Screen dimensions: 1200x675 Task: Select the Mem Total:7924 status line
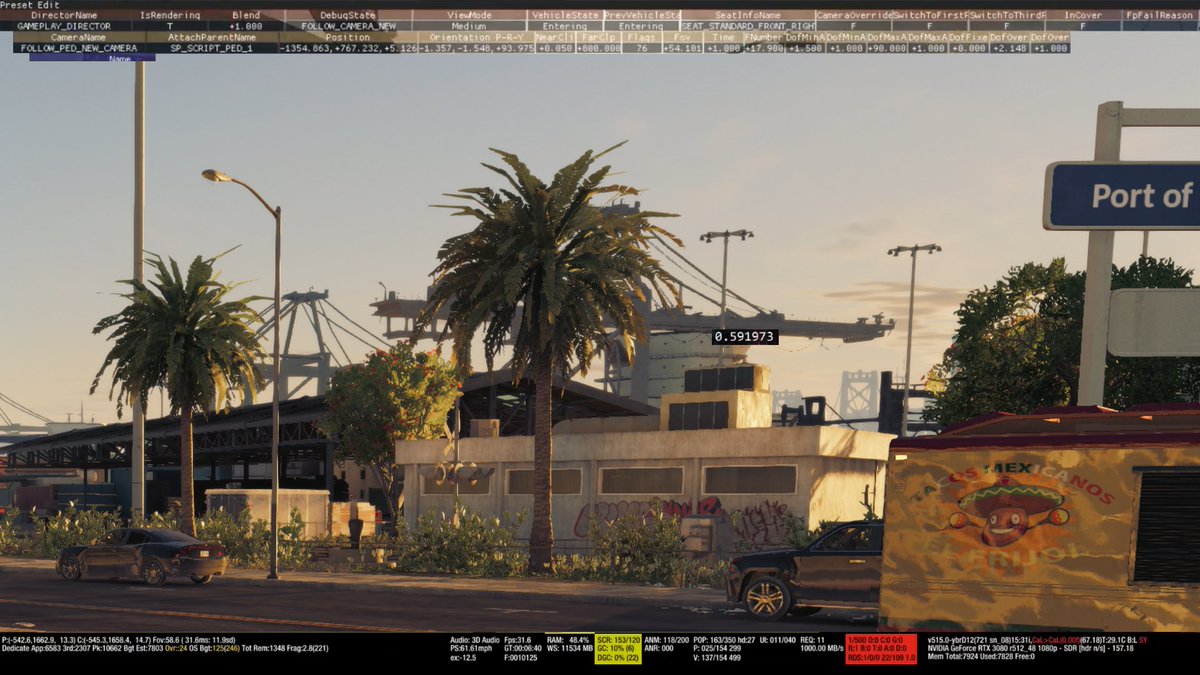pyautogui.click(x=982, y=657)
